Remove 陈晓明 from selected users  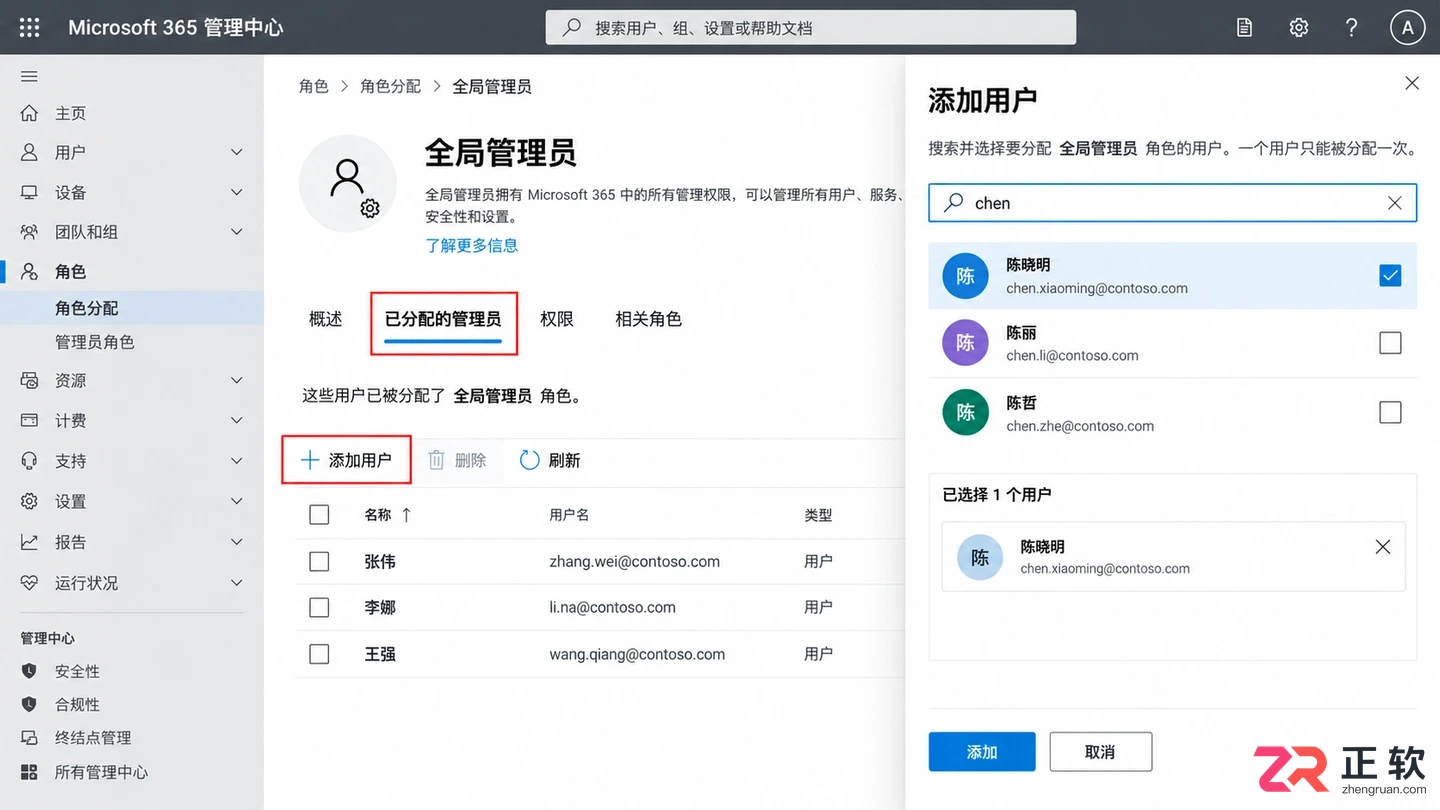(x=1383, y=547)
